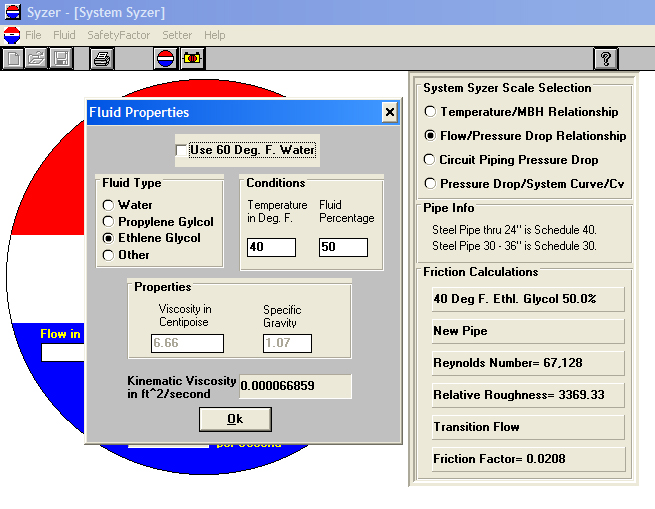Click the Fluid Percentage field
This screenshot has width=655, height=509.
[x=343, y=247]
